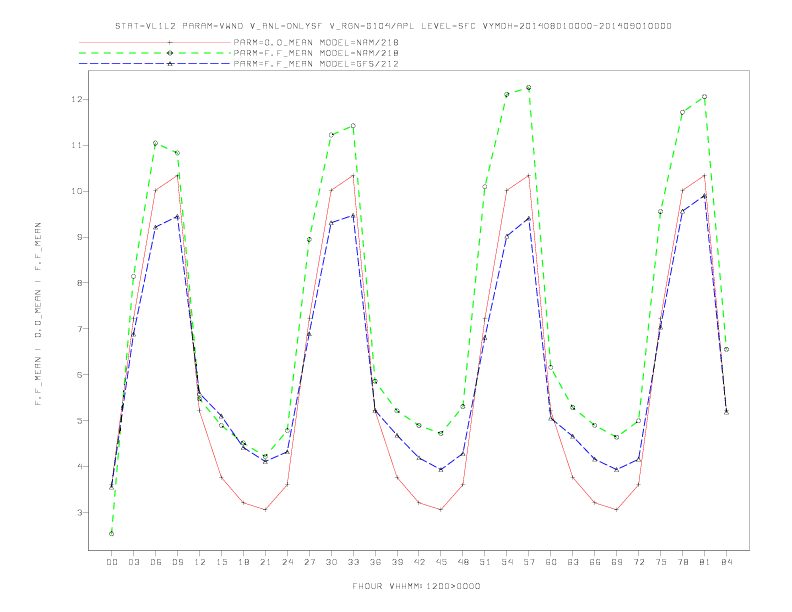Image resolution: width=792 pixels, height=612 pixels.
Task: Click y-axis tick value 9
Action: pos(79,237)
